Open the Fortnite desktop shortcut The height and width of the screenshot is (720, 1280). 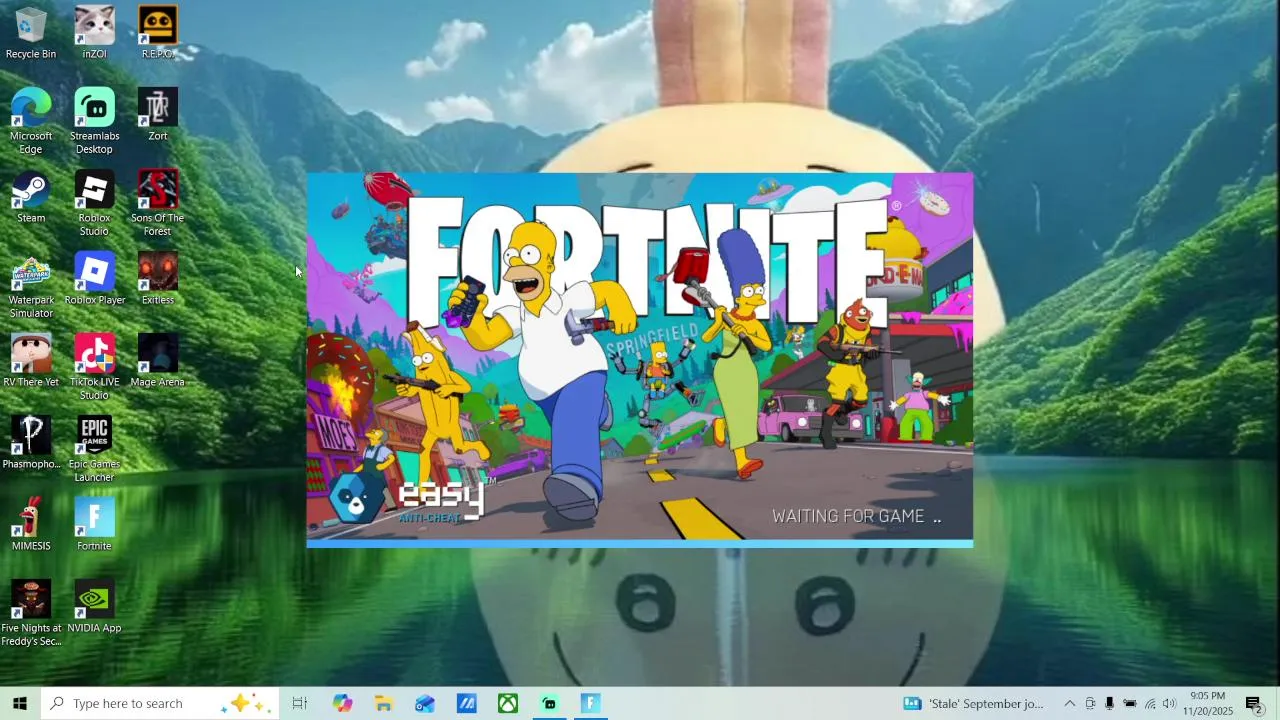click(94, 525)
